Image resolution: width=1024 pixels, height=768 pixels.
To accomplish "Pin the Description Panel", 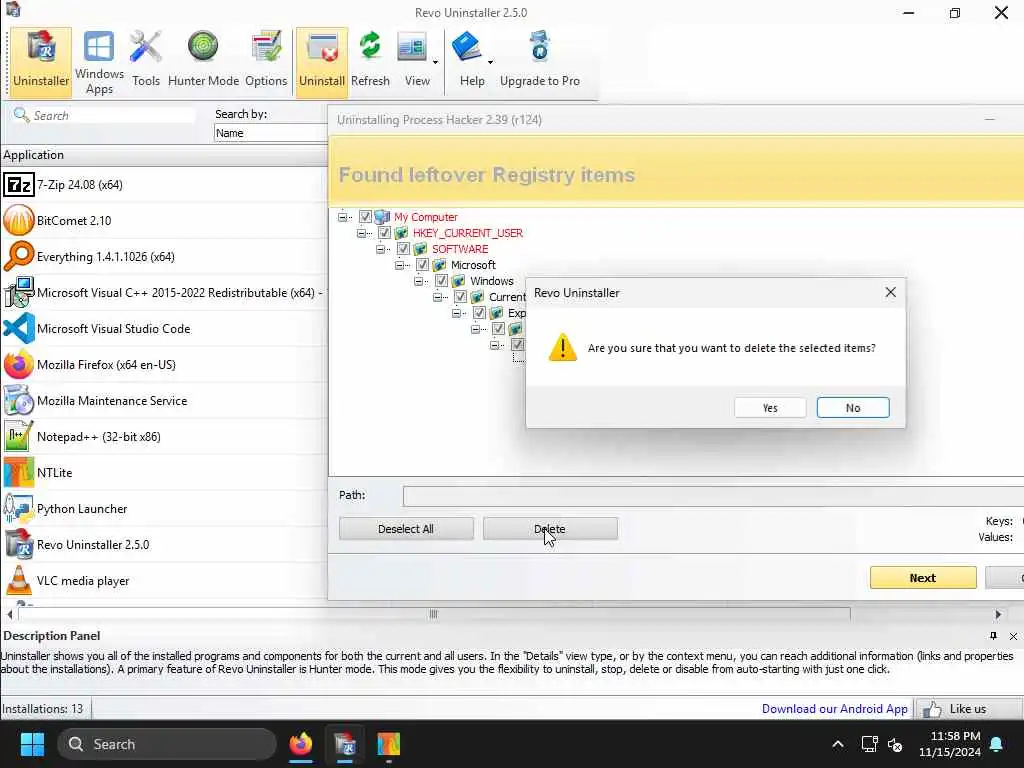I will point(993,635).
